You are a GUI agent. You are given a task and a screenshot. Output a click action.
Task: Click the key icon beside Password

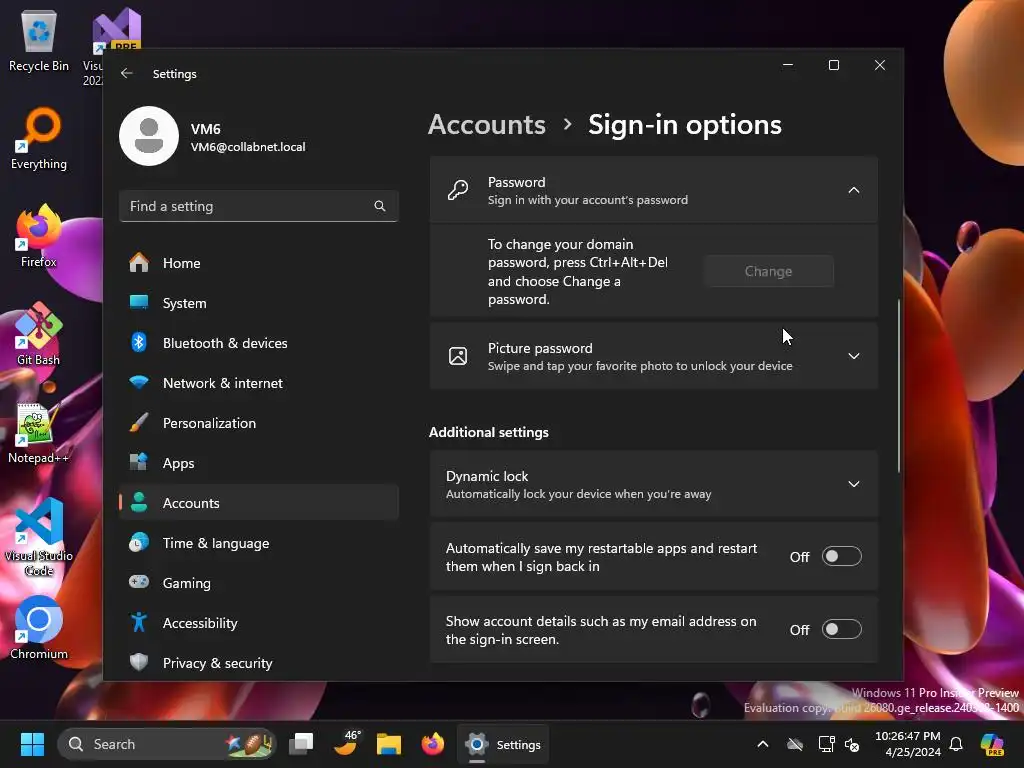tap(458, 190)
